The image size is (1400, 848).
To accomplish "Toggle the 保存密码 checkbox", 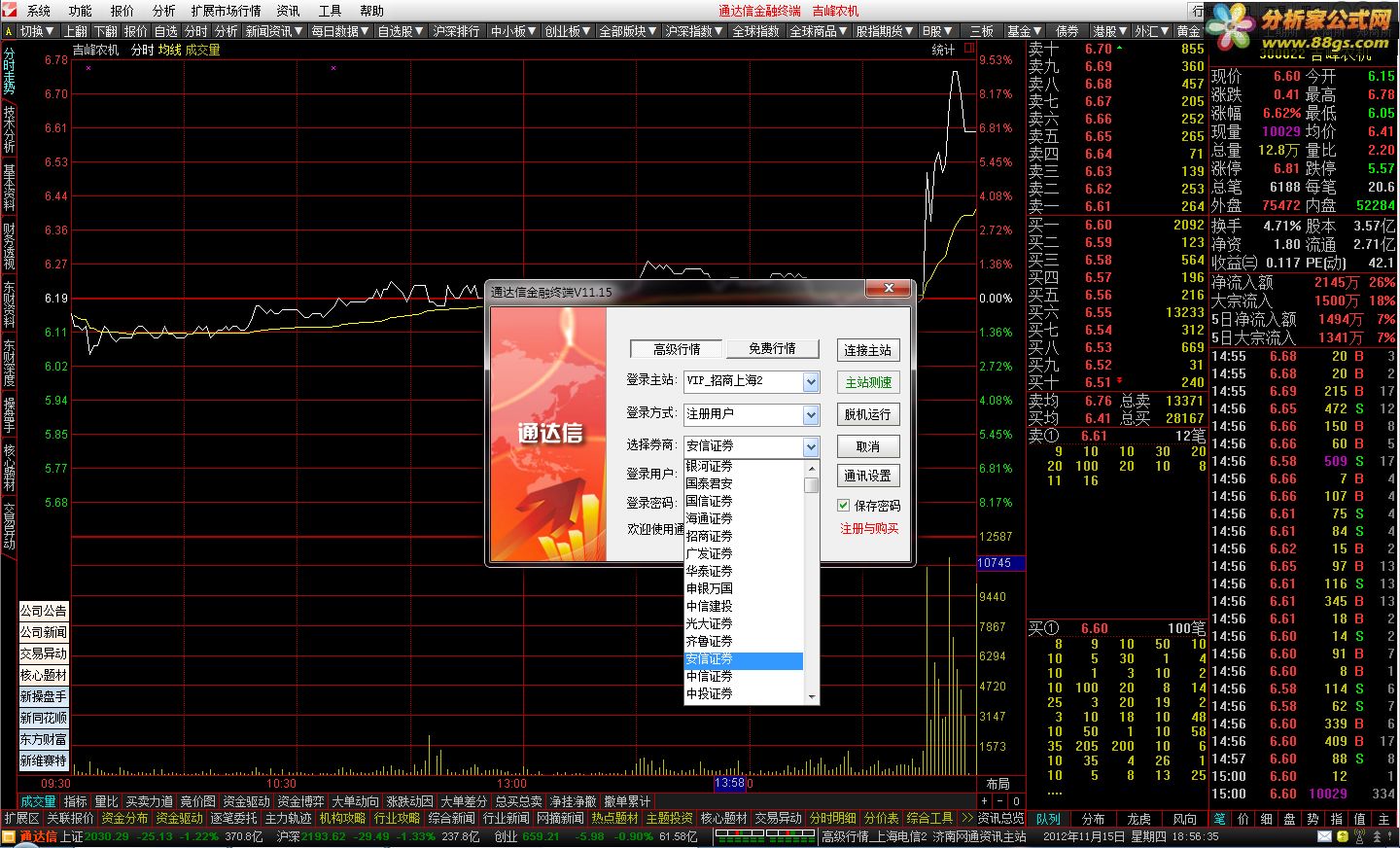I will (x=843, y=506).
